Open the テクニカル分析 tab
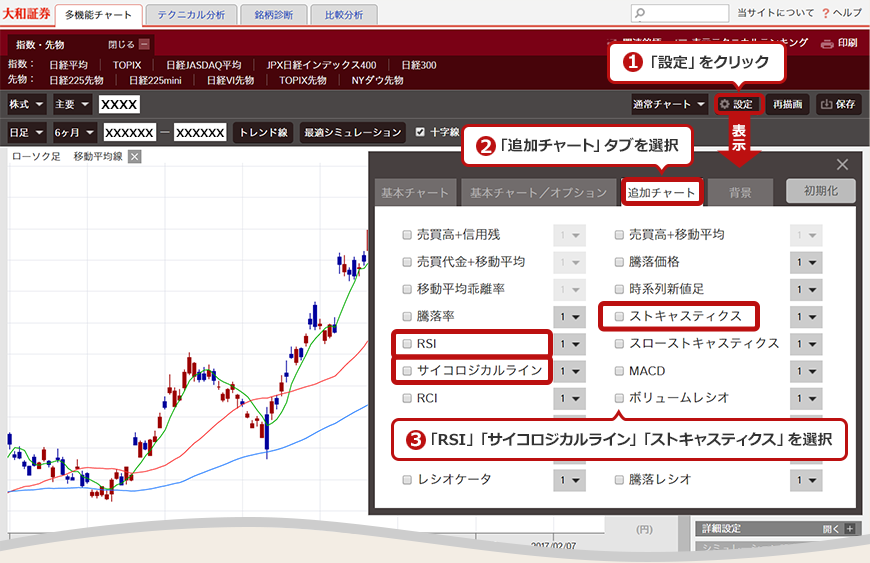Image resolution: width=870 pixels, height=563 pixels. click(191, 15)
